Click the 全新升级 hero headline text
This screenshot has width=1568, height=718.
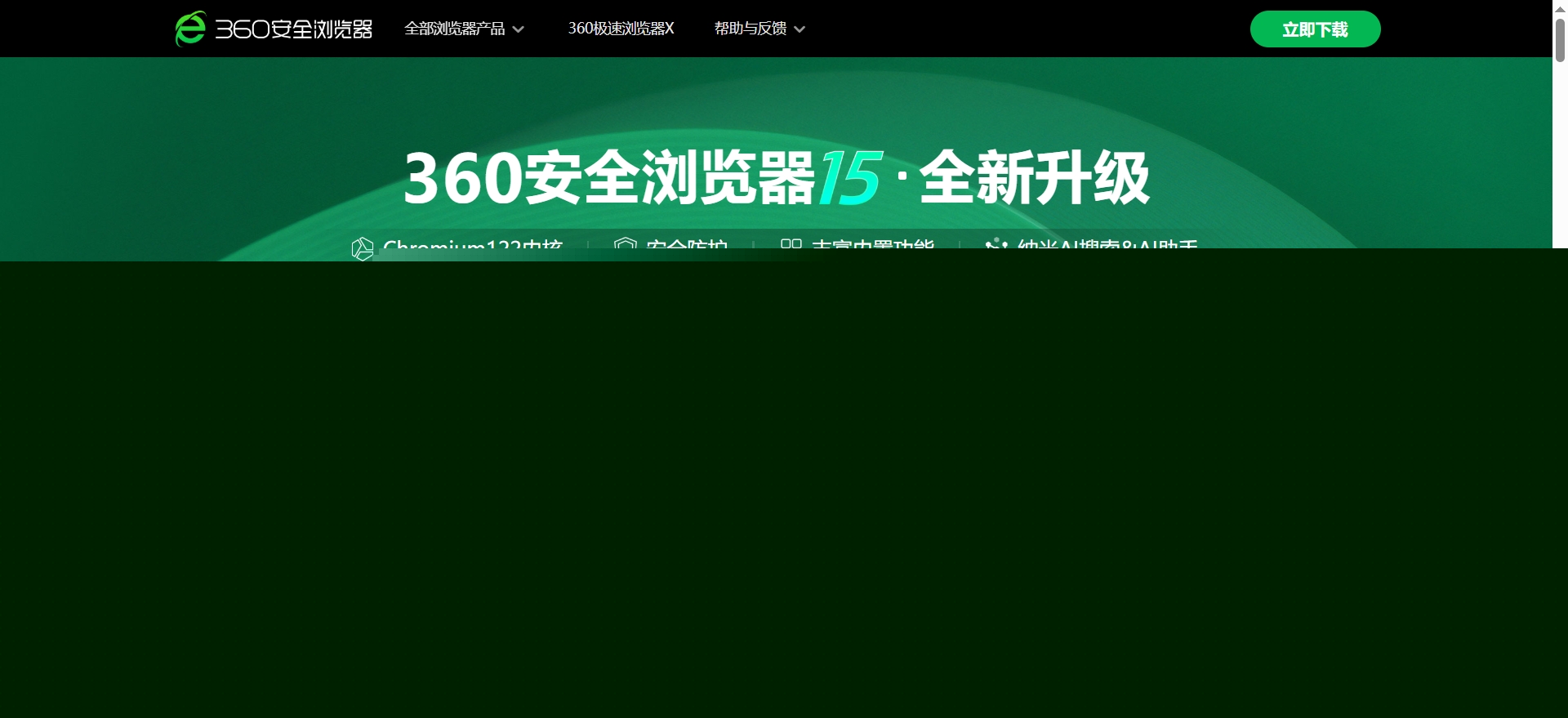(x=1034, y=177)
